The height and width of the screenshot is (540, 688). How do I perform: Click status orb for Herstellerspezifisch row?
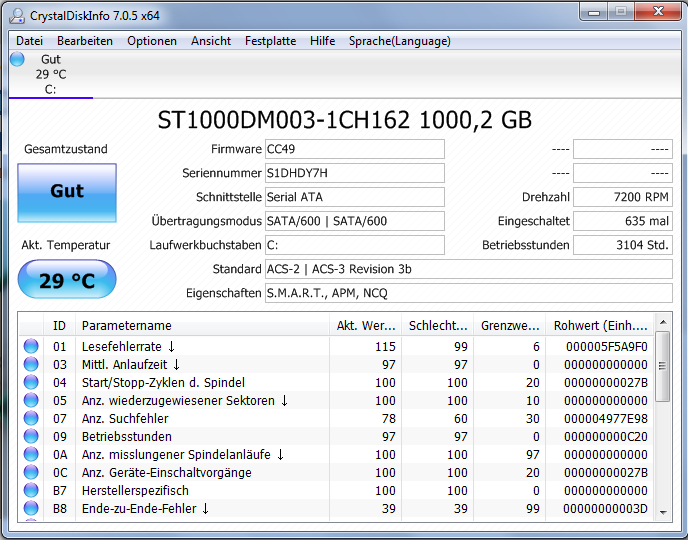coord(31,490)
